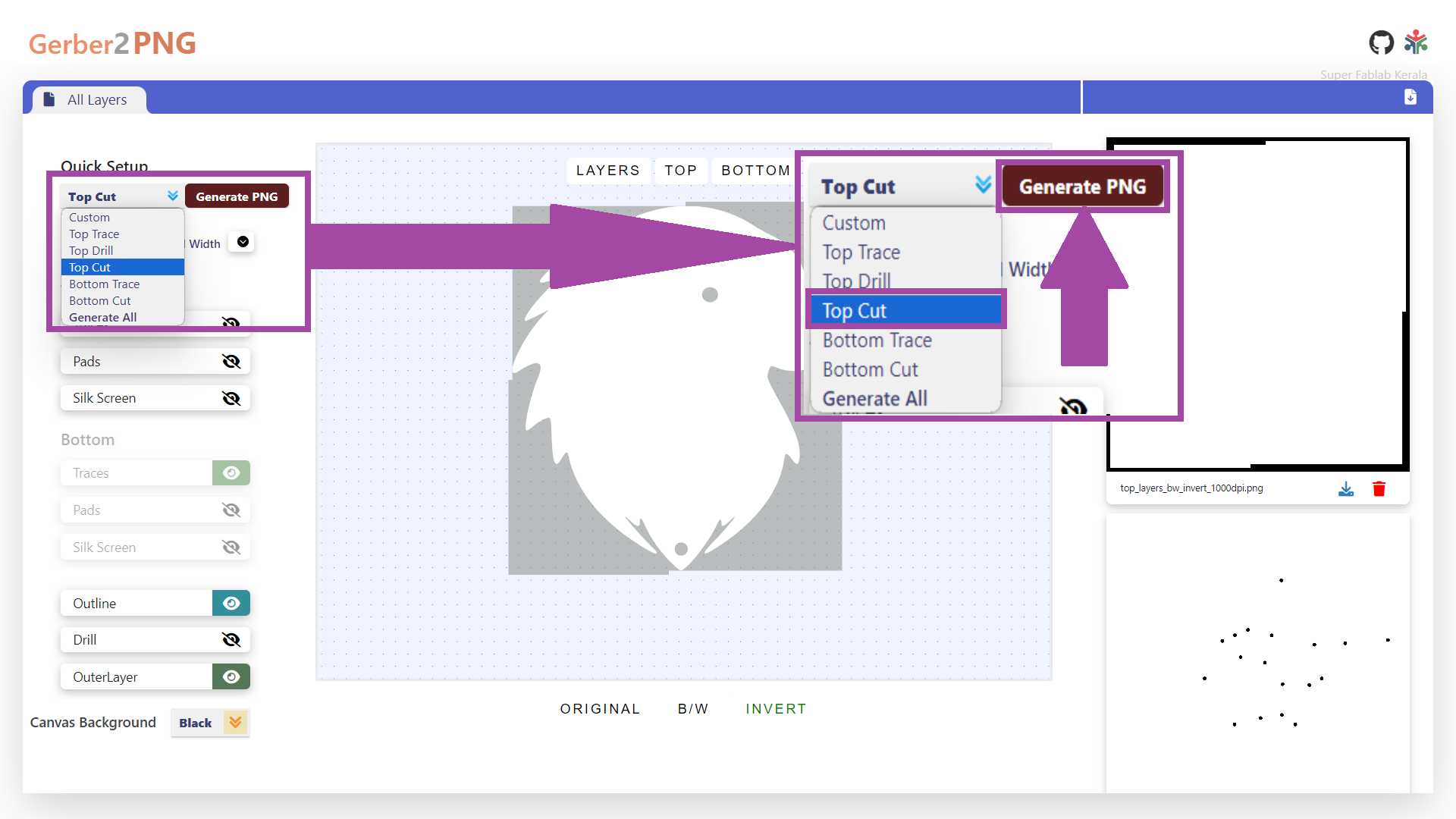Collapse the Top Cut quick setup dropdown

[173, 196]
